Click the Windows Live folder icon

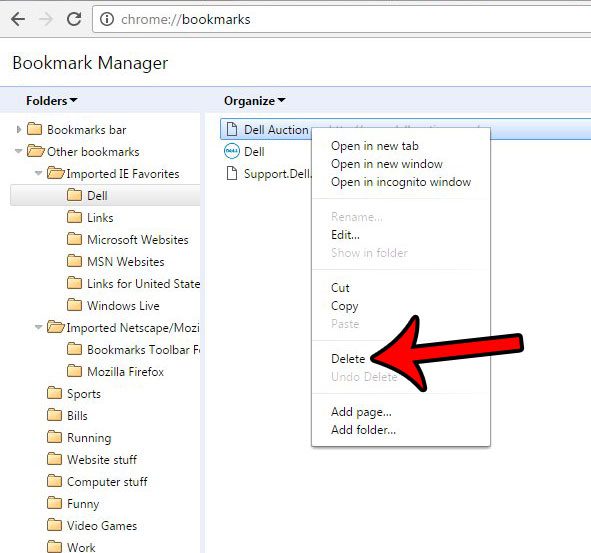(x=74, y=305)
